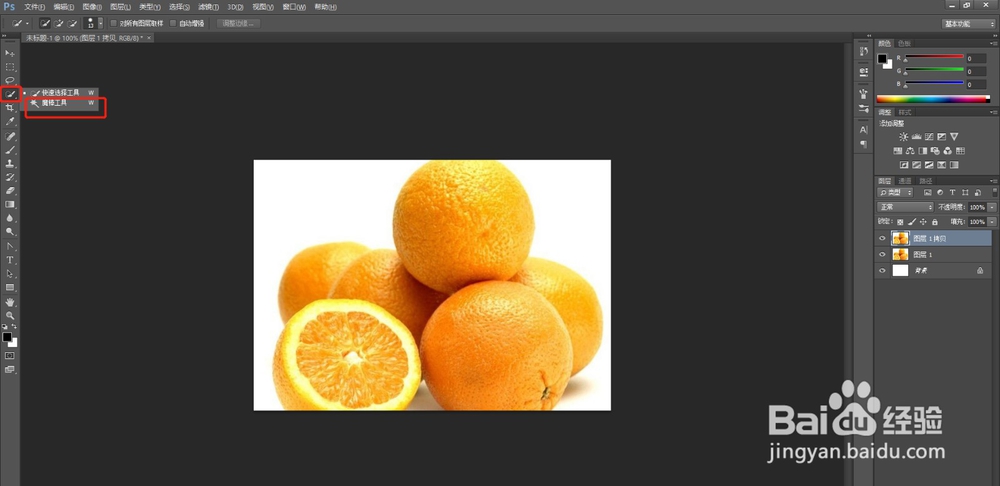This screenshot has height=486, width=1000.
Task: Switch to the Swatches tab
Action: pos(904,43)
